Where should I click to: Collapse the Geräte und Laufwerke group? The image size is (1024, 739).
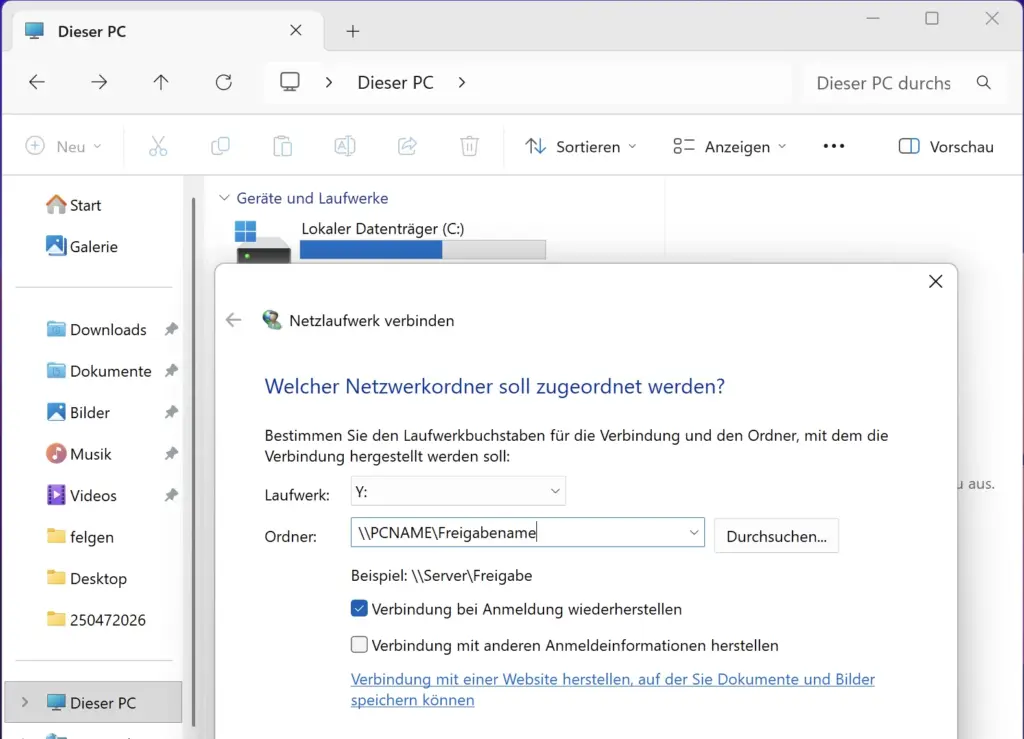pyautogui.click(x=224, y=198)
